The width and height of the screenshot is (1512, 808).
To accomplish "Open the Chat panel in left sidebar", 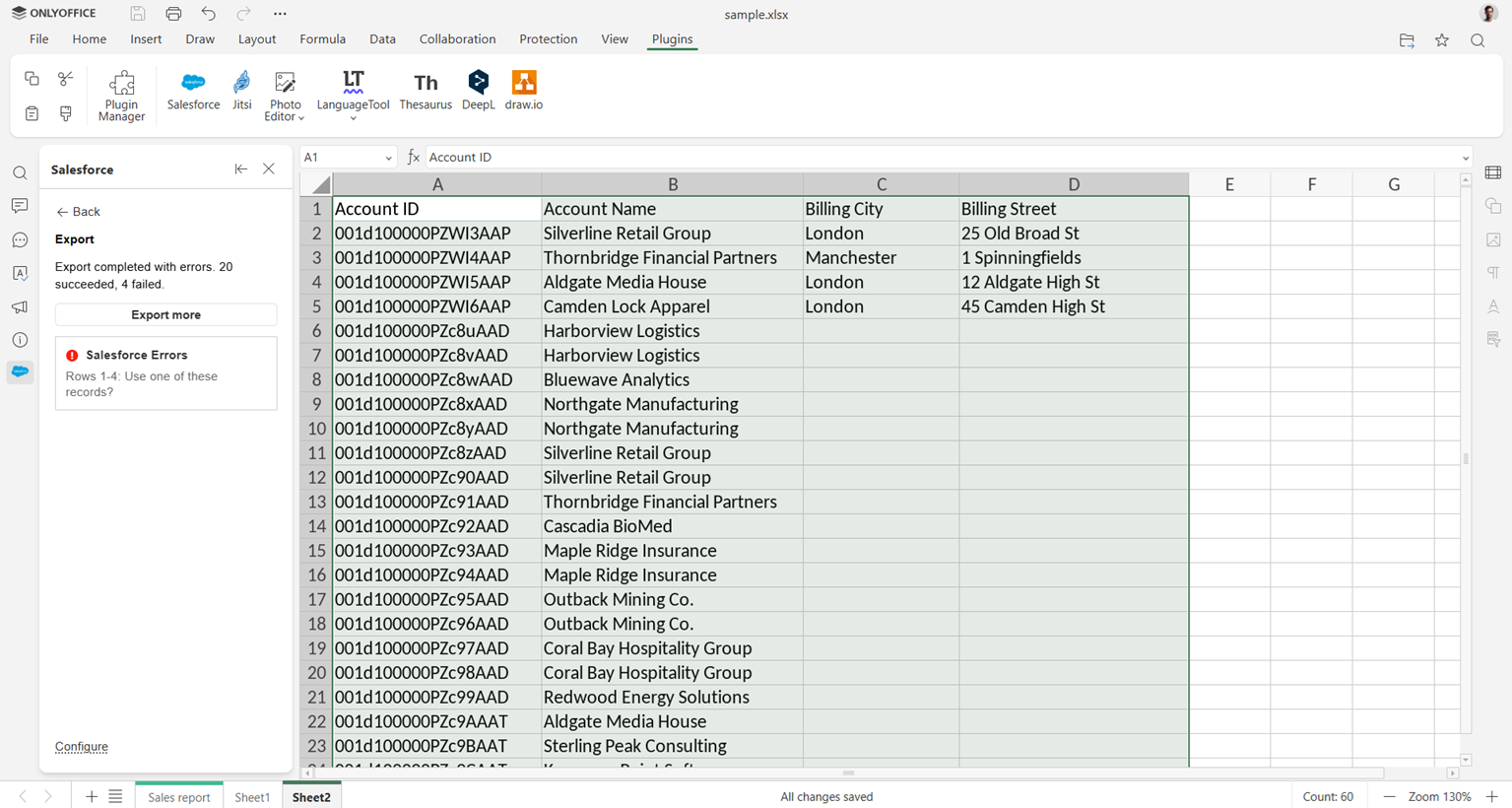I will pyautogui.click(x=20, y=239).
